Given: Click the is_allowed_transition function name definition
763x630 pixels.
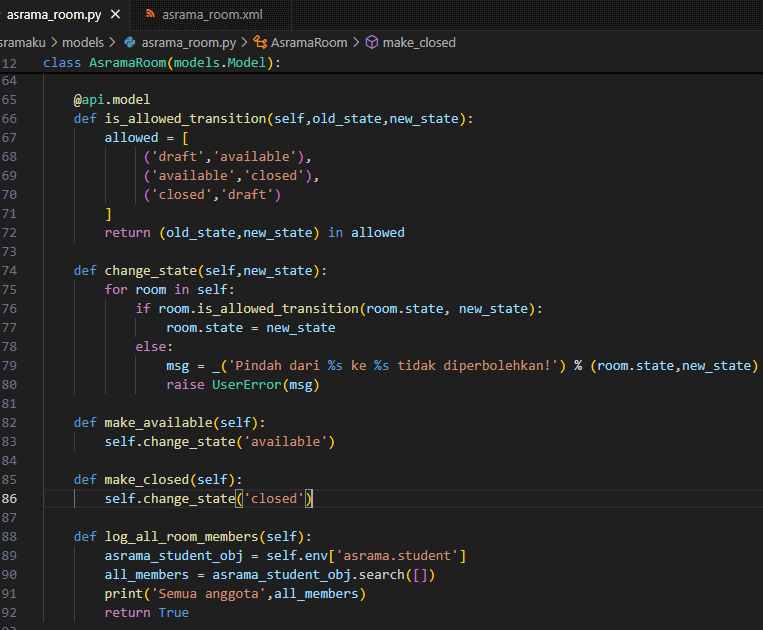Looking at the screenshot, I should 185,119.
